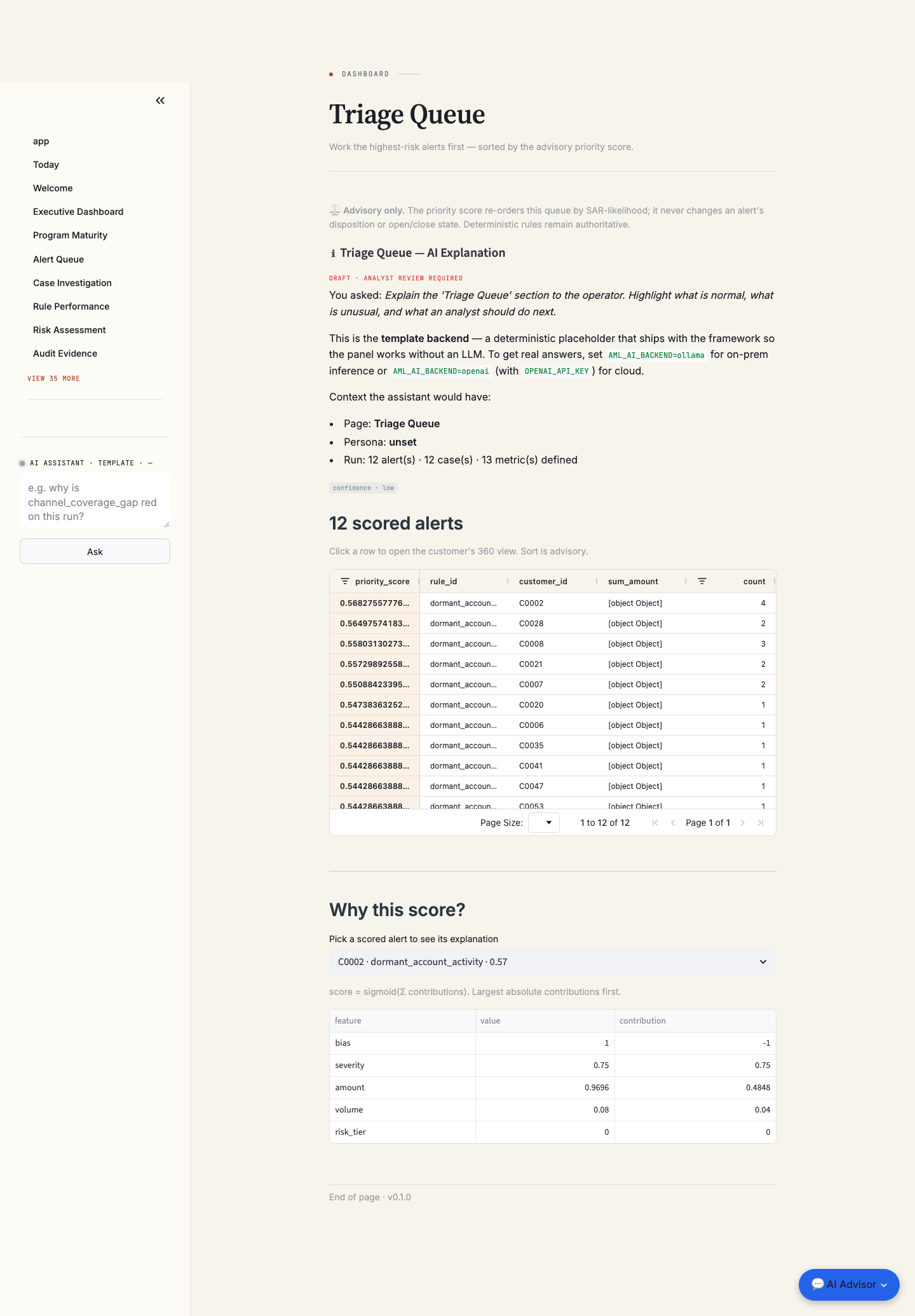Collapse the sidebar with the double-chevron icon

[x=160, y=100]
